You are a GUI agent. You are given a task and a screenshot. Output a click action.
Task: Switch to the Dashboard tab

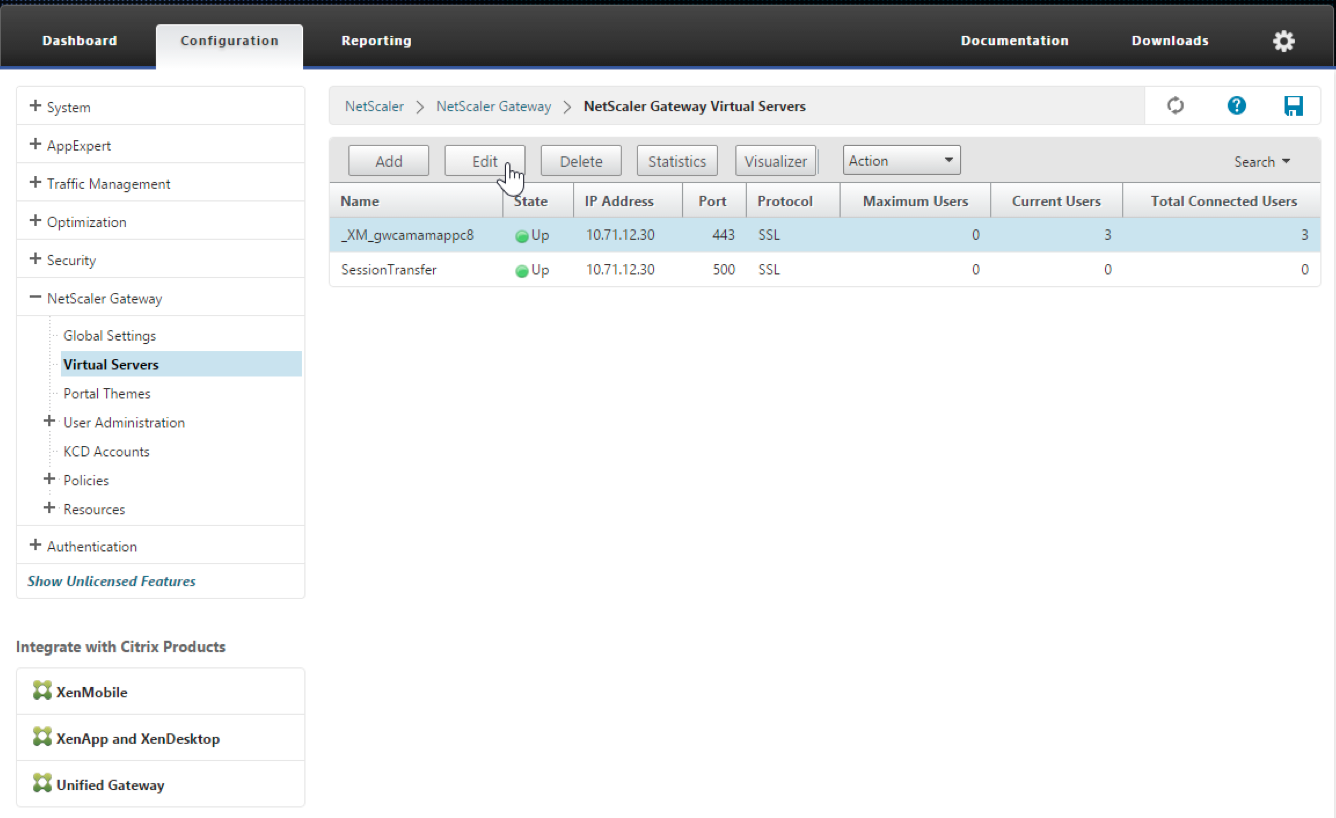pyautogui.click(x=80, y=41)
